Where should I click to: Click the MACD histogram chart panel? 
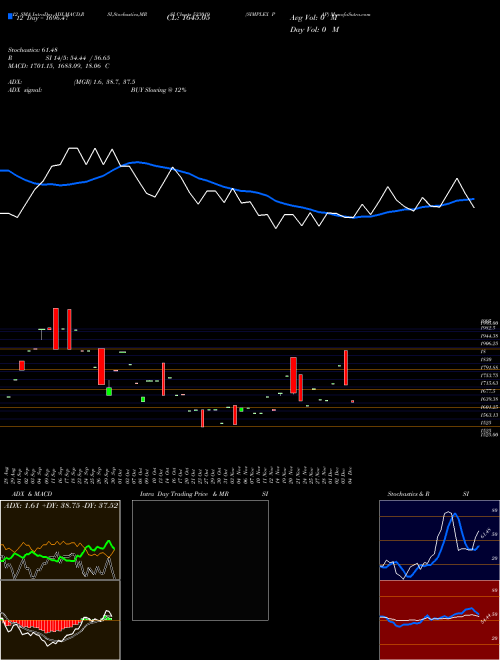click(x=60, y=620)
